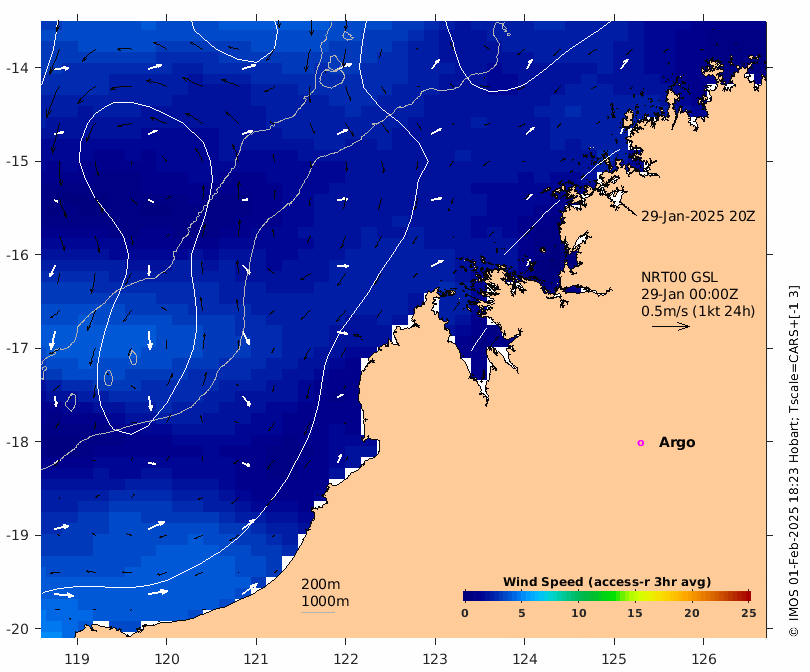Click latitude axis label -16
Viewport: 810px width, 672px height.
tap(17, 255)
